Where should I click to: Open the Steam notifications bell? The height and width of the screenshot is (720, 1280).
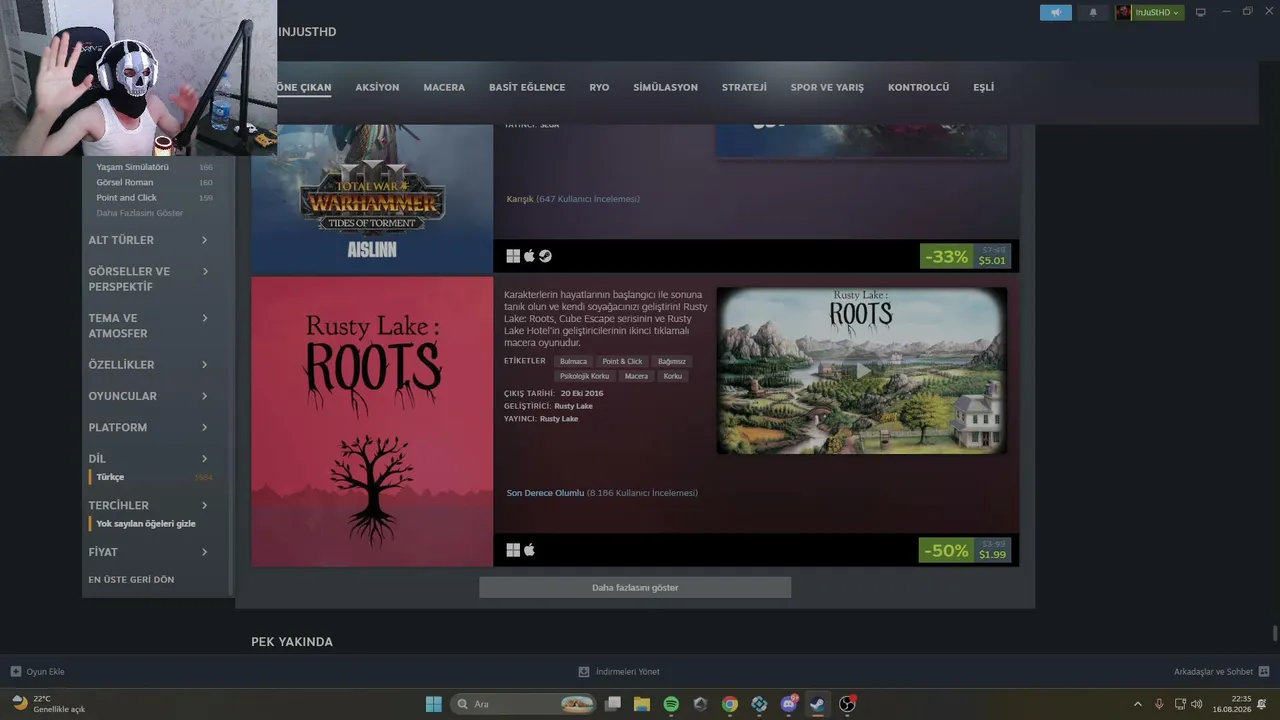(x=1093, y=12)
